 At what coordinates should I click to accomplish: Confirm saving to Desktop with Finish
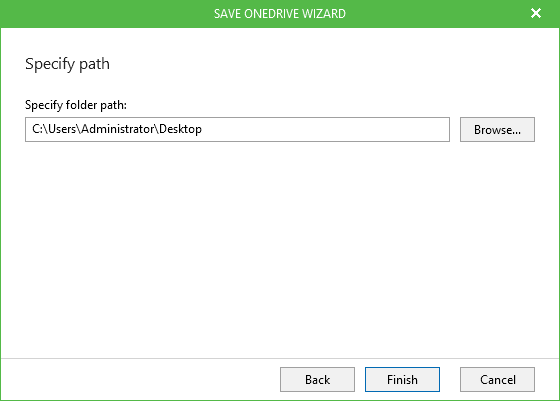tap(402, 380)
